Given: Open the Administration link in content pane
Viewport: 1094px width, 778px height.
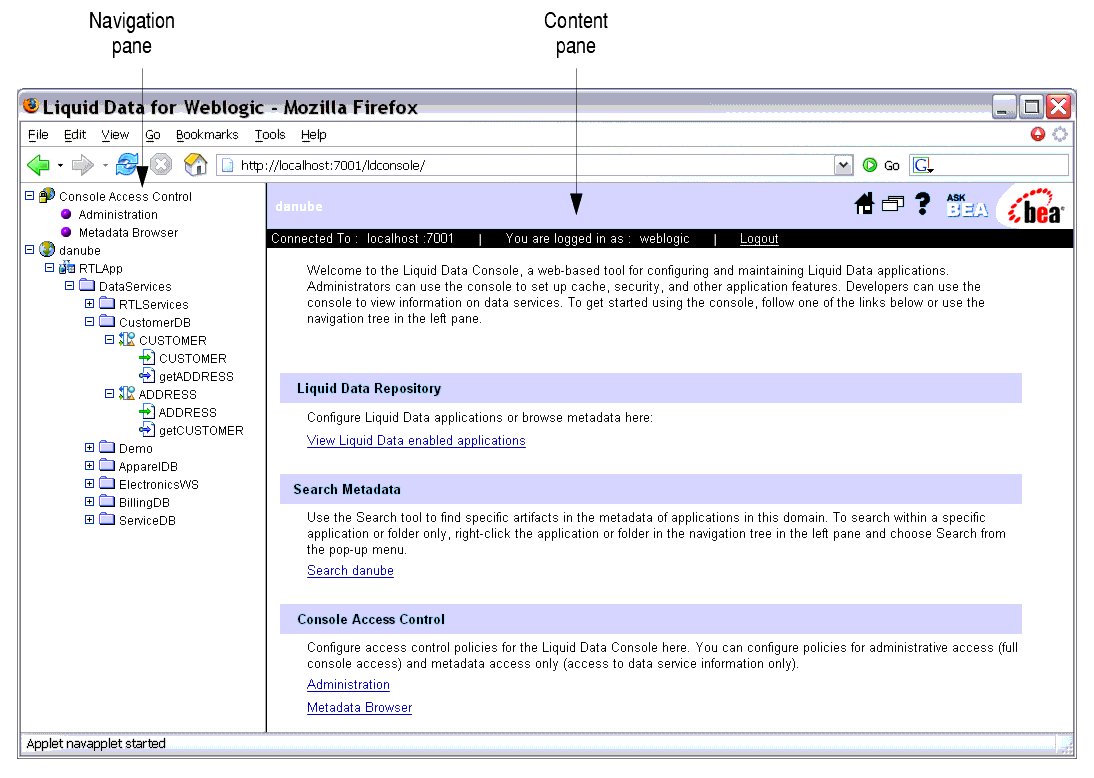Looking at the screenshot, I should click(x=348, y=685).
